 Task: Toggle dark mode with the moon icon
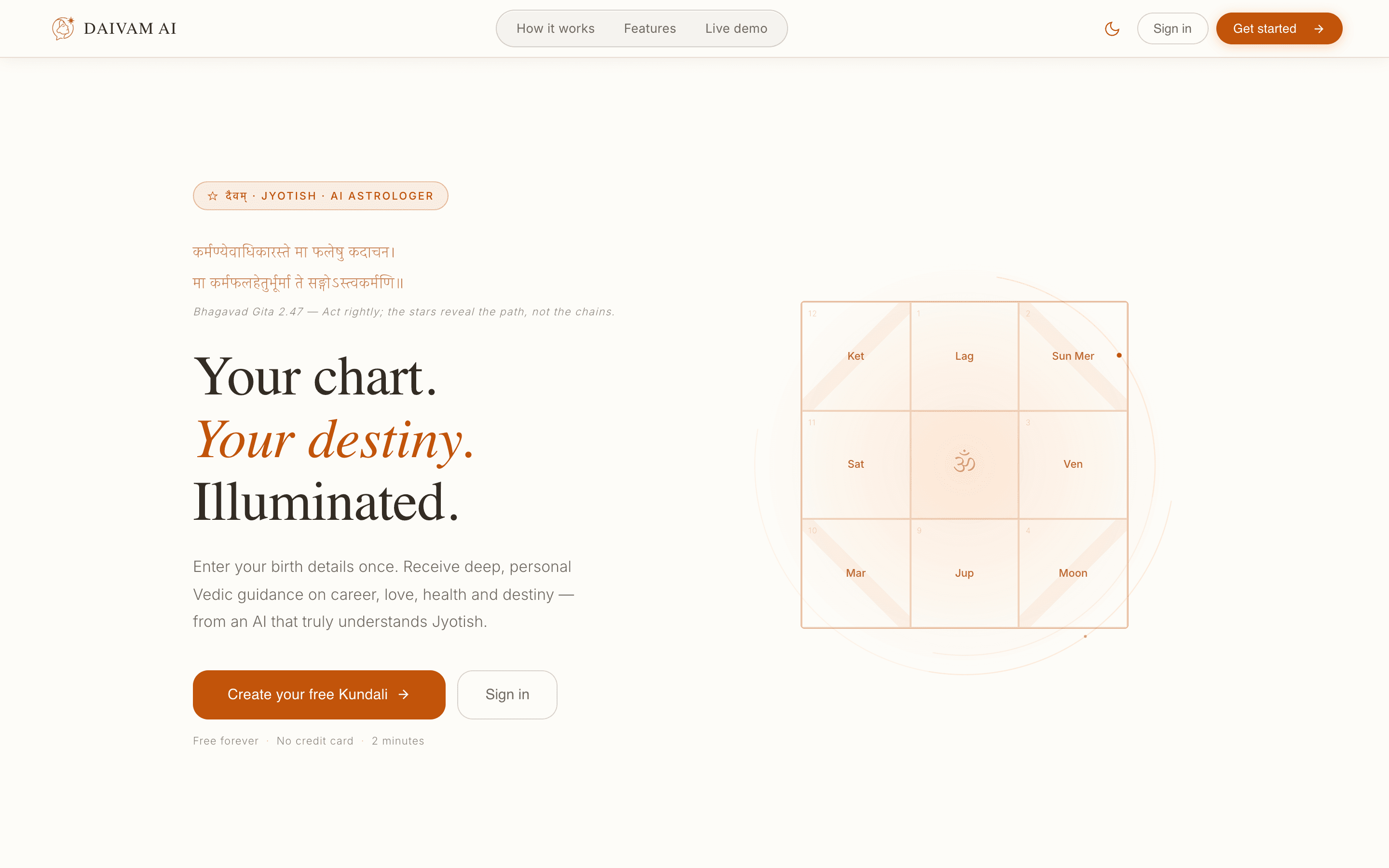[1112, 29]
